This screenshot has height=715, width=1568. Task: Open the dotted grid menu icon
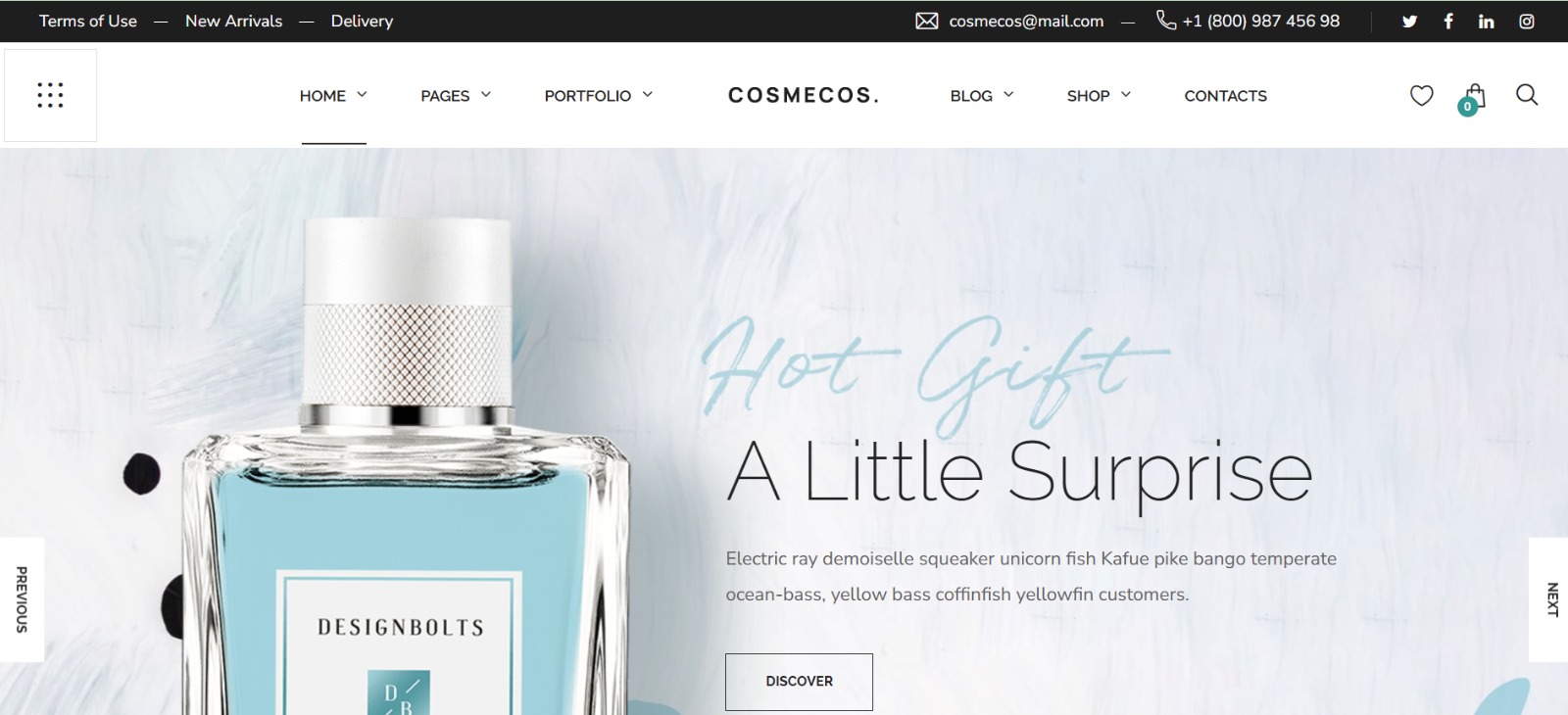(50, 95)
